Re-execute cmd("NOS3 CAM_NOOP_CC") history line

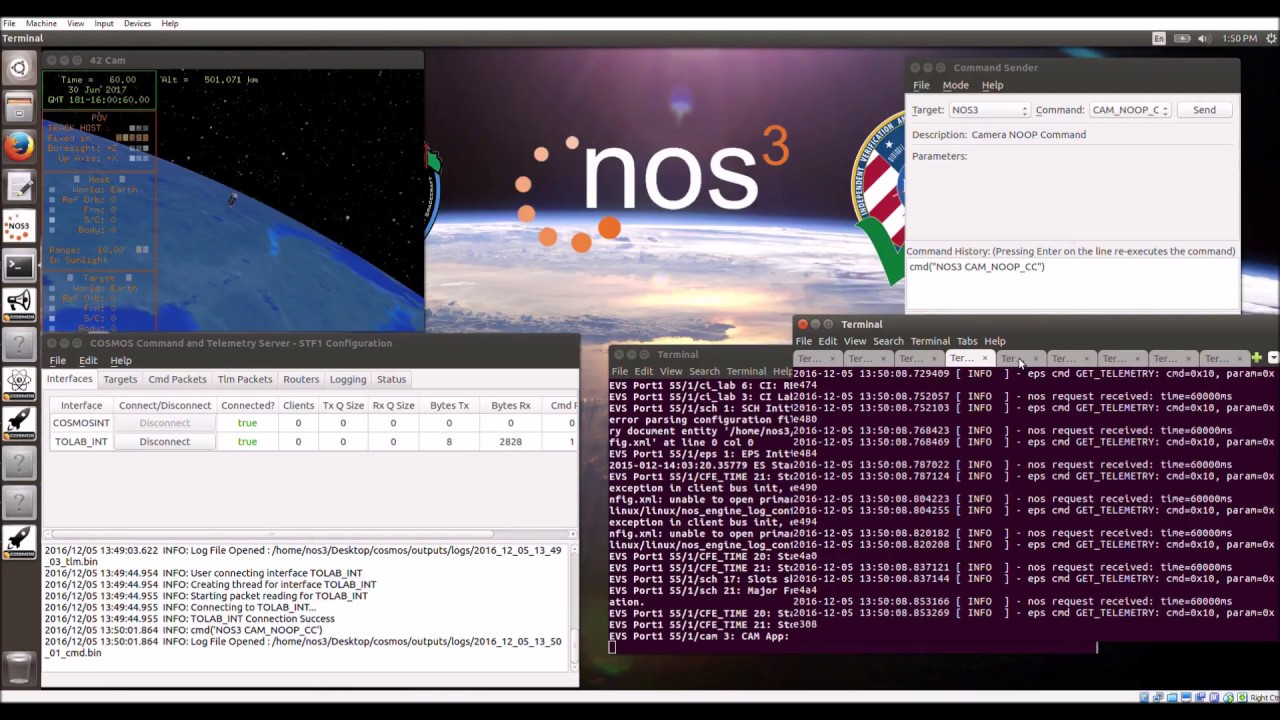point(976,267)
